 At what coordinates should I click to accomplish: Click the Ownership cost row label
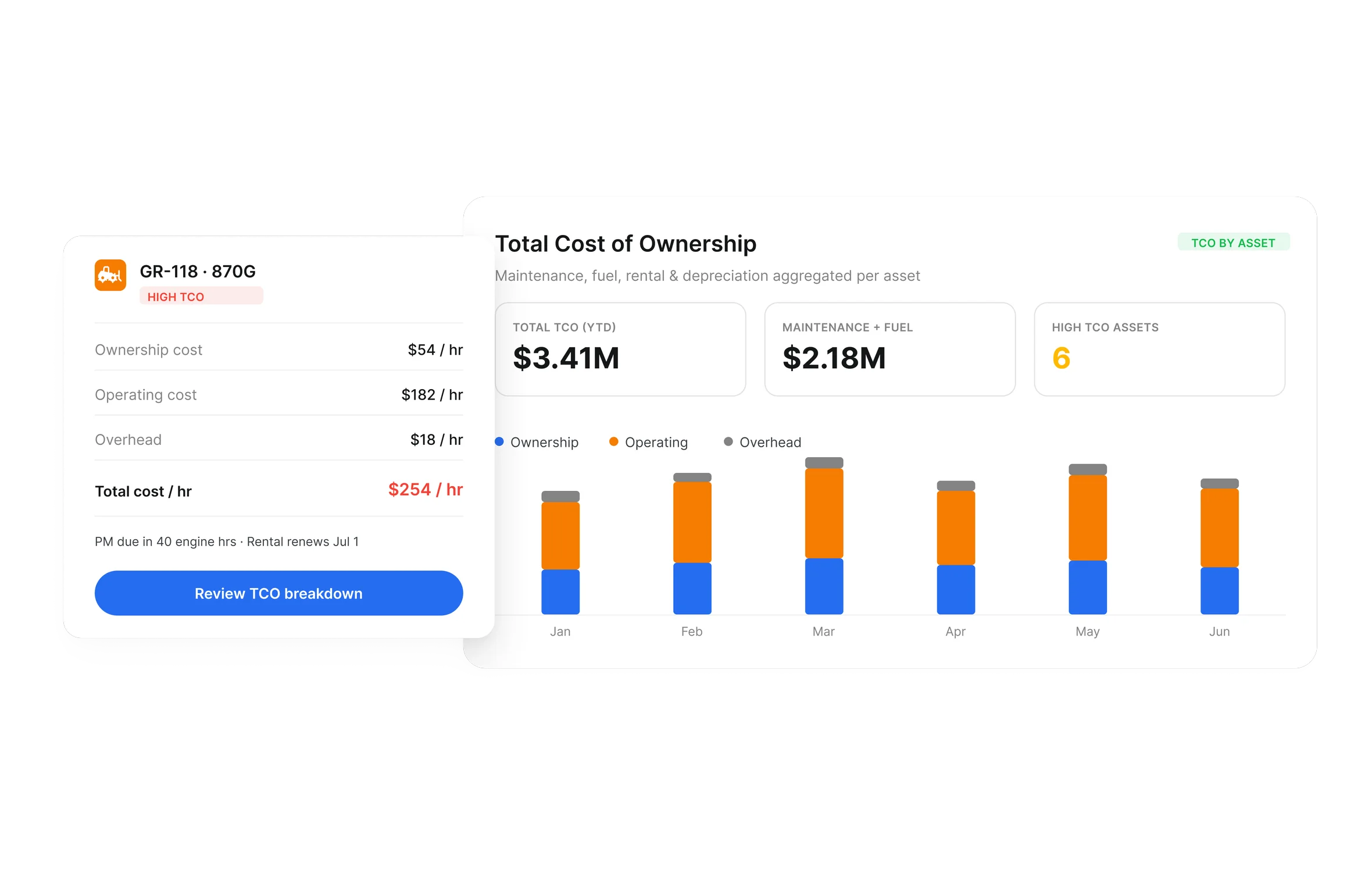click(x=148, y=350)
